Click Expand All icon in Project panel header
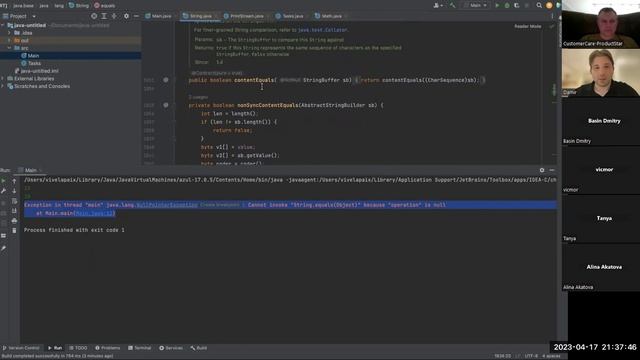The height and width of the screenshot is (360, 640). pos(104,16)
